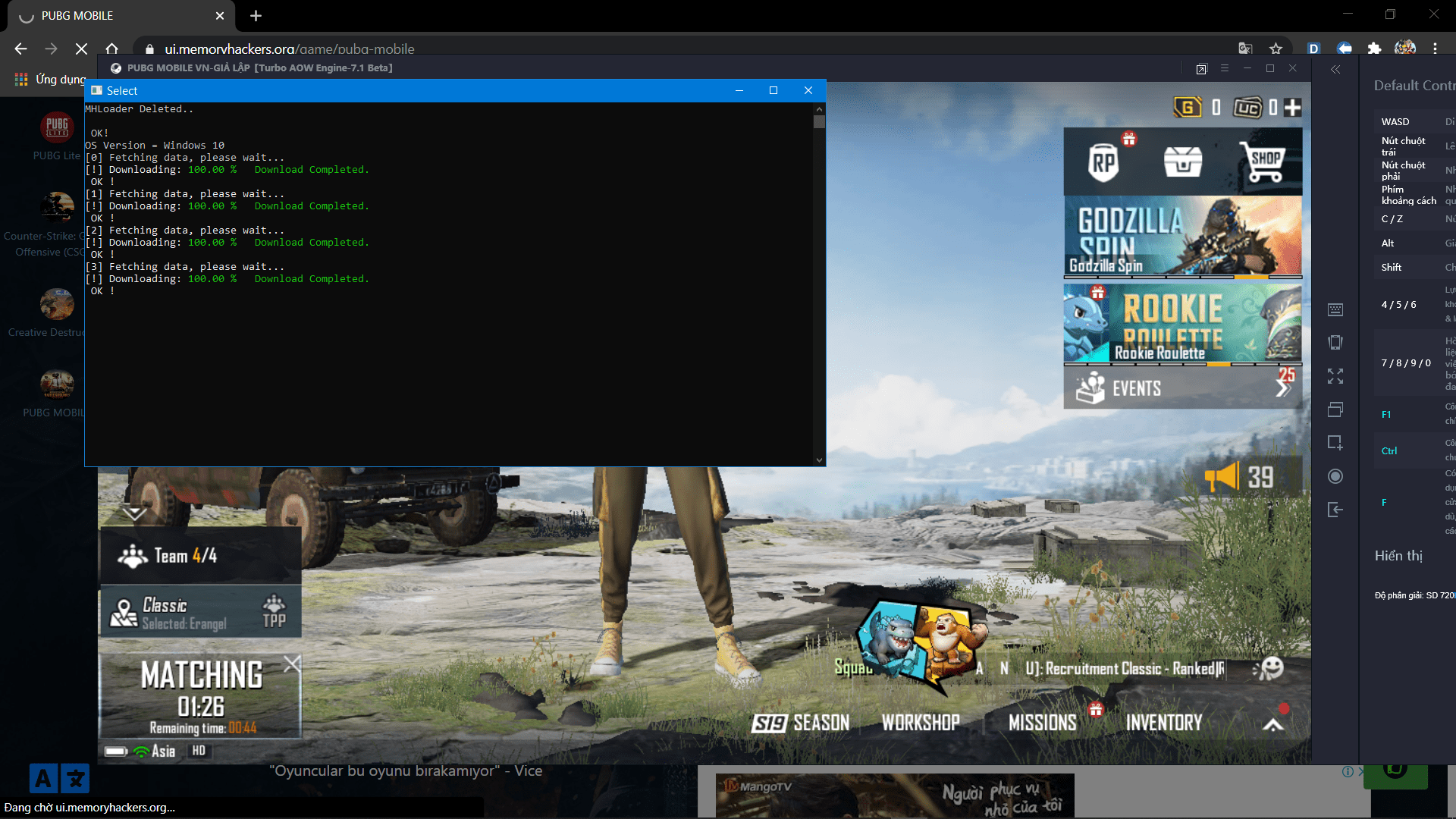Open the emulator title-bar menu icon
The width and height of the screenshot is (1456, 819).
pyautogui.click(x=1224, y=68)
